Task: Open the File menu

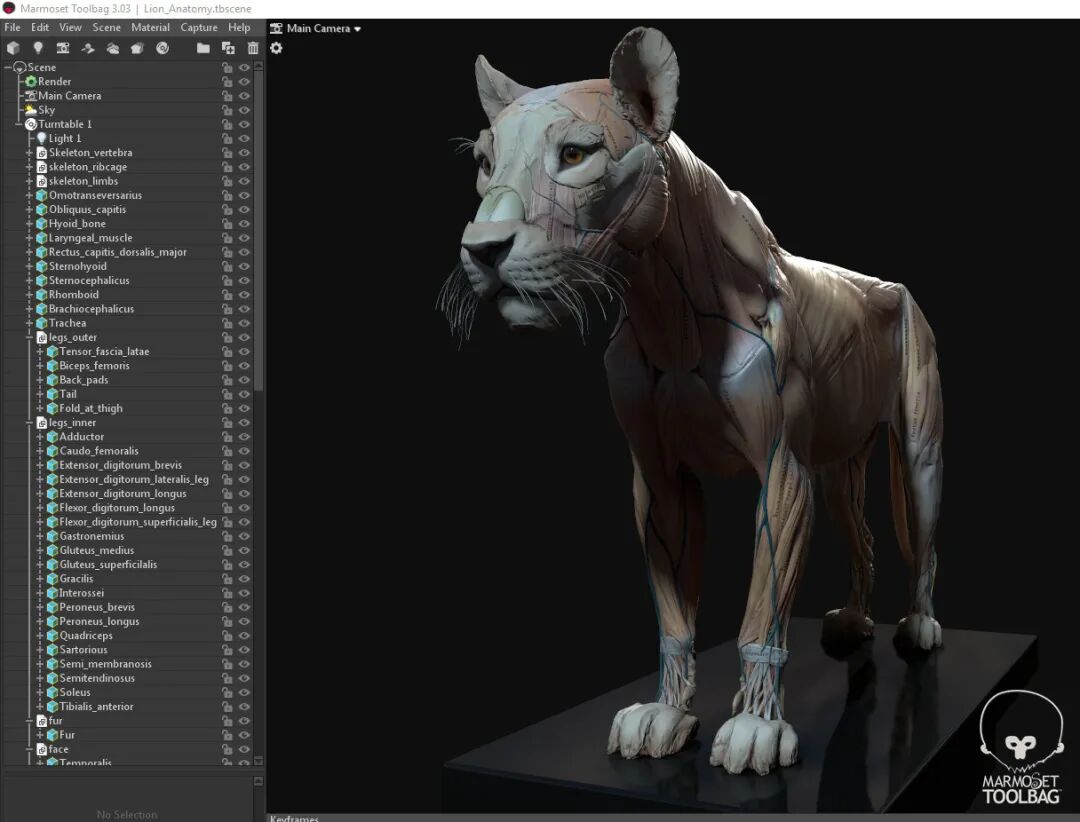Action: (12, 28)
